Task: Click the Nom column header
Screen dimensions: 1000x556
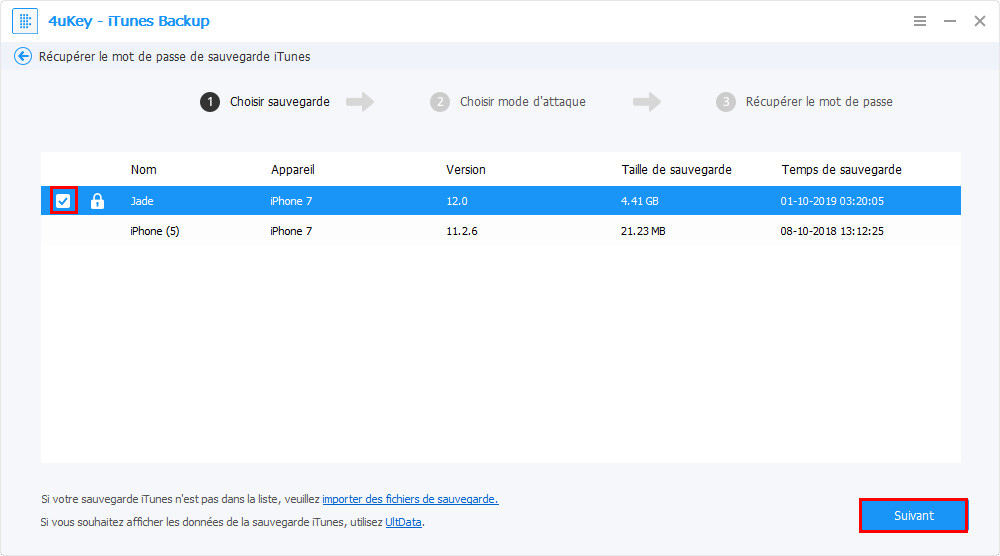Action: (x=143, y=170)
